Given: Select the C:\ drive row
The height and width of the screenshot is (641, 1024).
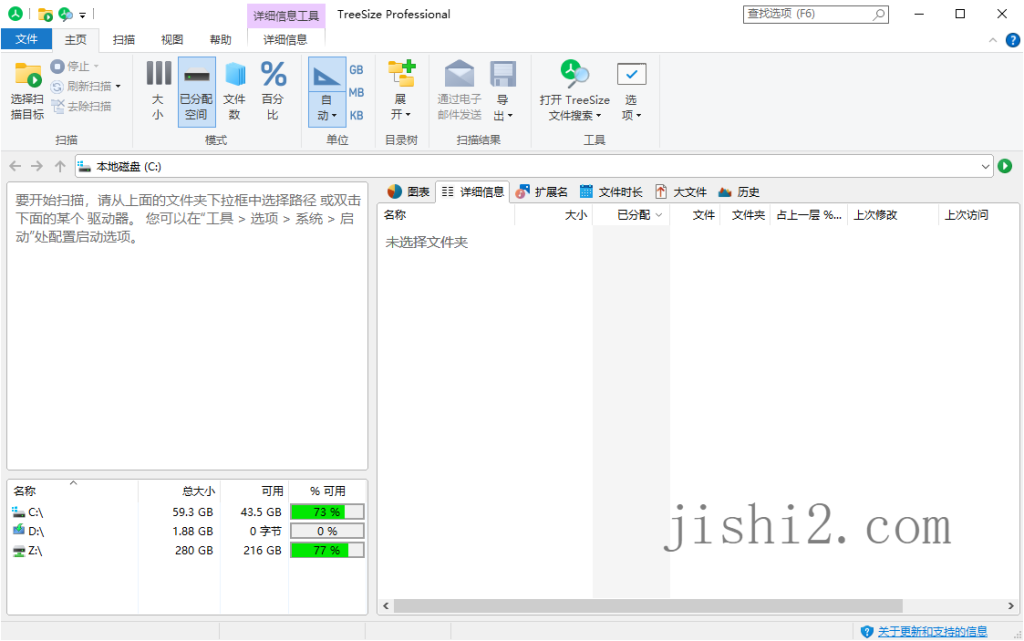Looking at the screenshot, I should [187, 512].
